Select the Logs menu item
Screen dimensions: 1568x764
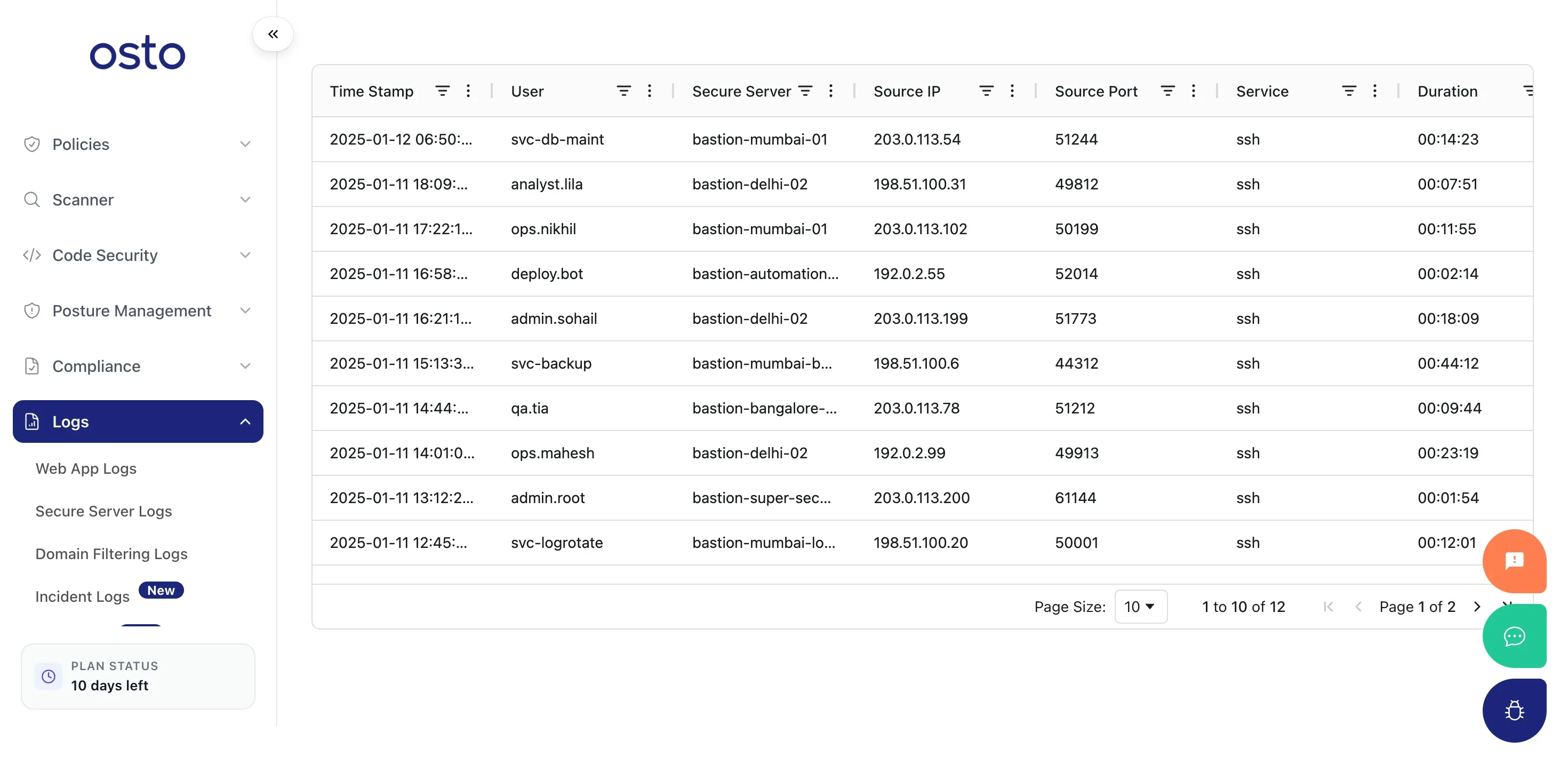click(x=138, y=421)
